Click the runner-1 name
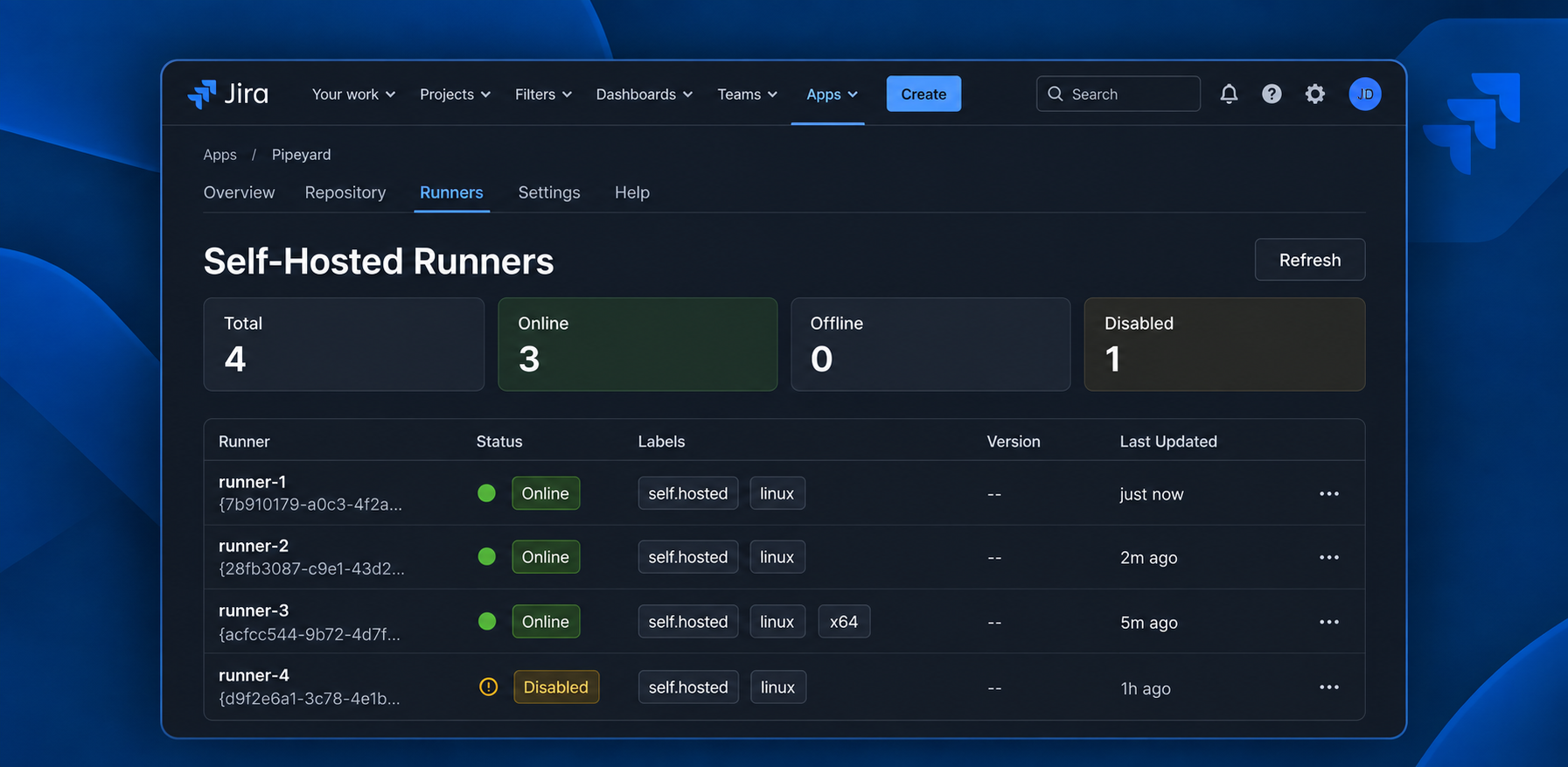The height and width of the screenshot is (767, 1568). click(252, 482)
